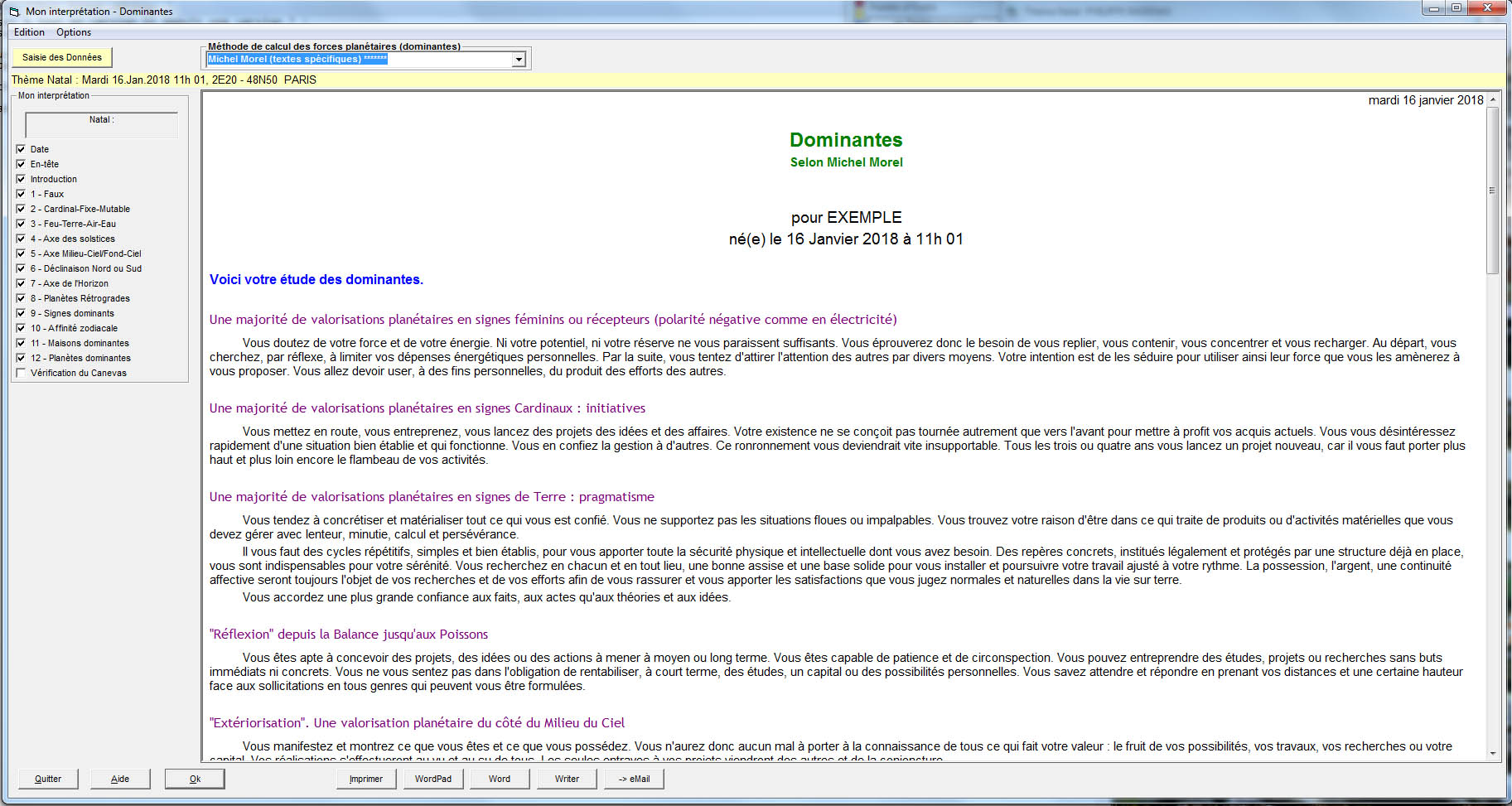The width and height of the screenshot is (1512, 806).
Task: Click the Dominantes green heading
Action: 846,140
